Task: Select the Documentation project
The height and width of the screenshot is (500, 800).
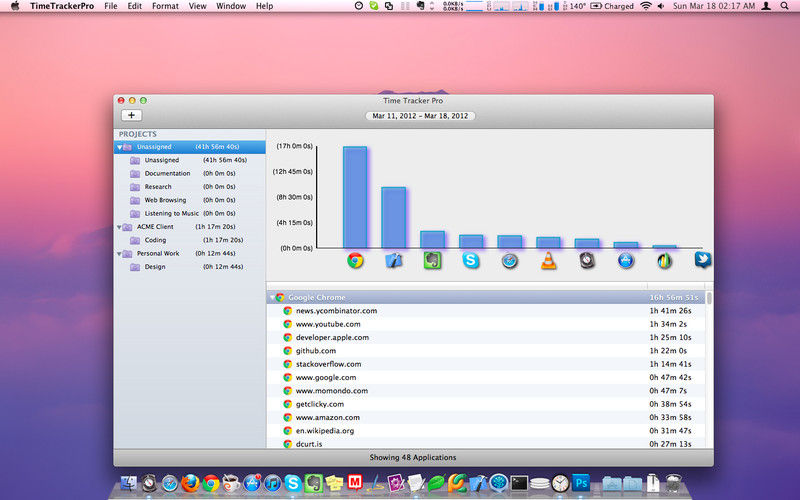Action: tap(190, 173)
